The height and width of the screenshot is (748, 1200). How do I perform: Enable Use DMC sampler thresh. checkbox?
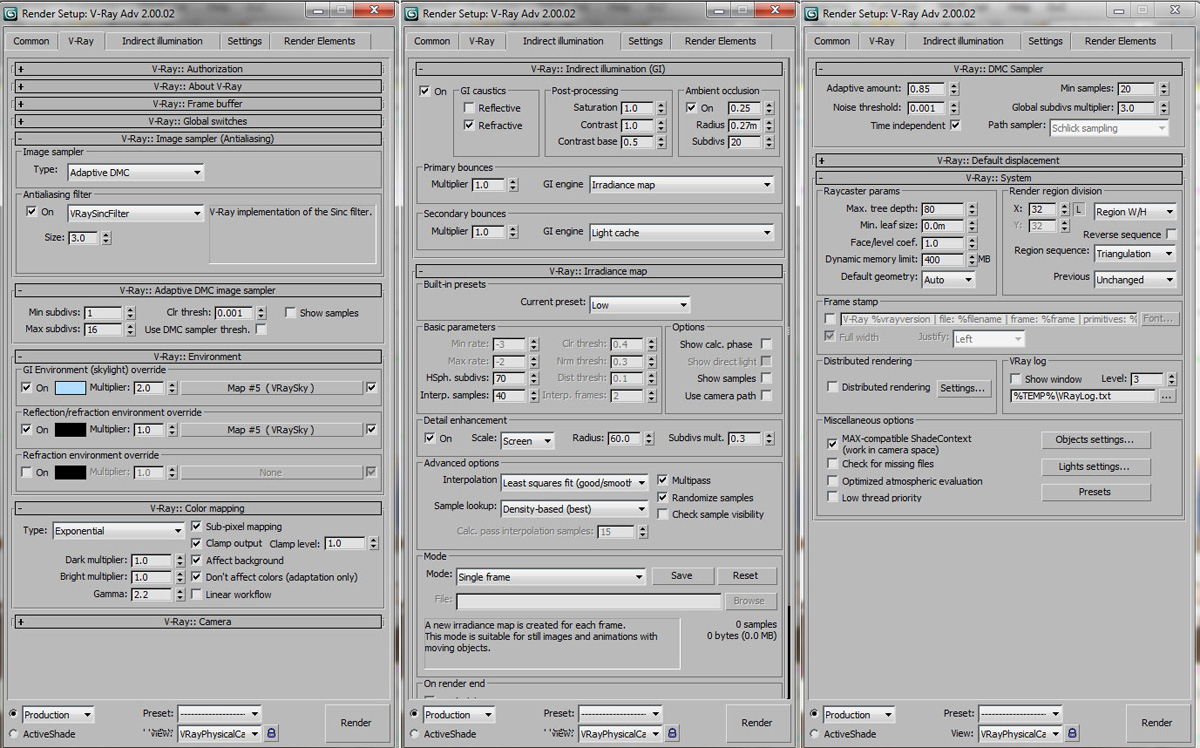(261, 329)
